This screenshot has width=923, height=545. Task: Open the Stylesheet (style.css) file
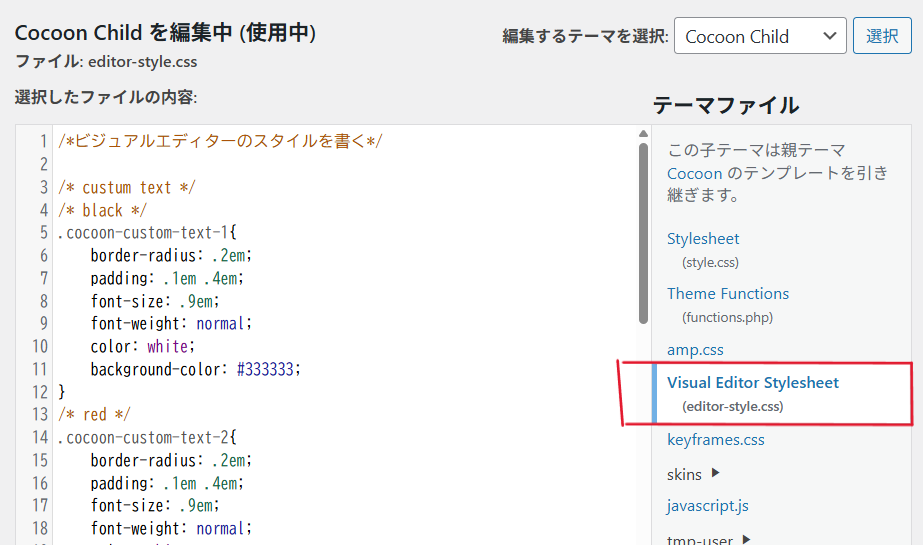coord(703,239)
